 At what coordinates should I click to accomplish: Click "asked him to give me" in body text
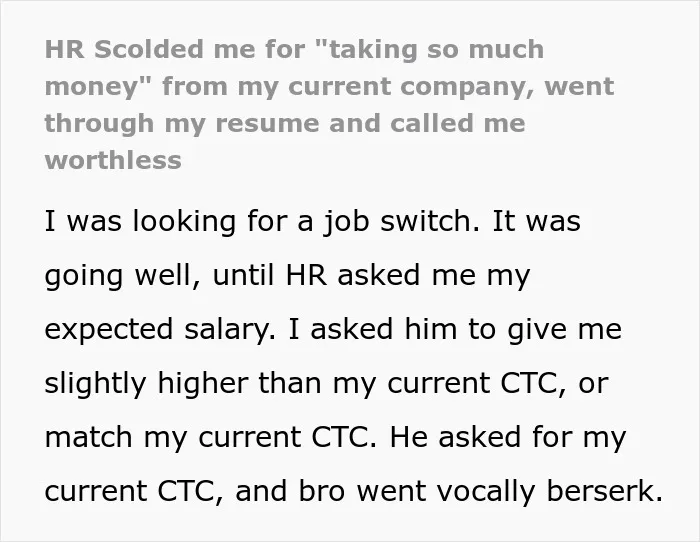[x=466, y=329]
